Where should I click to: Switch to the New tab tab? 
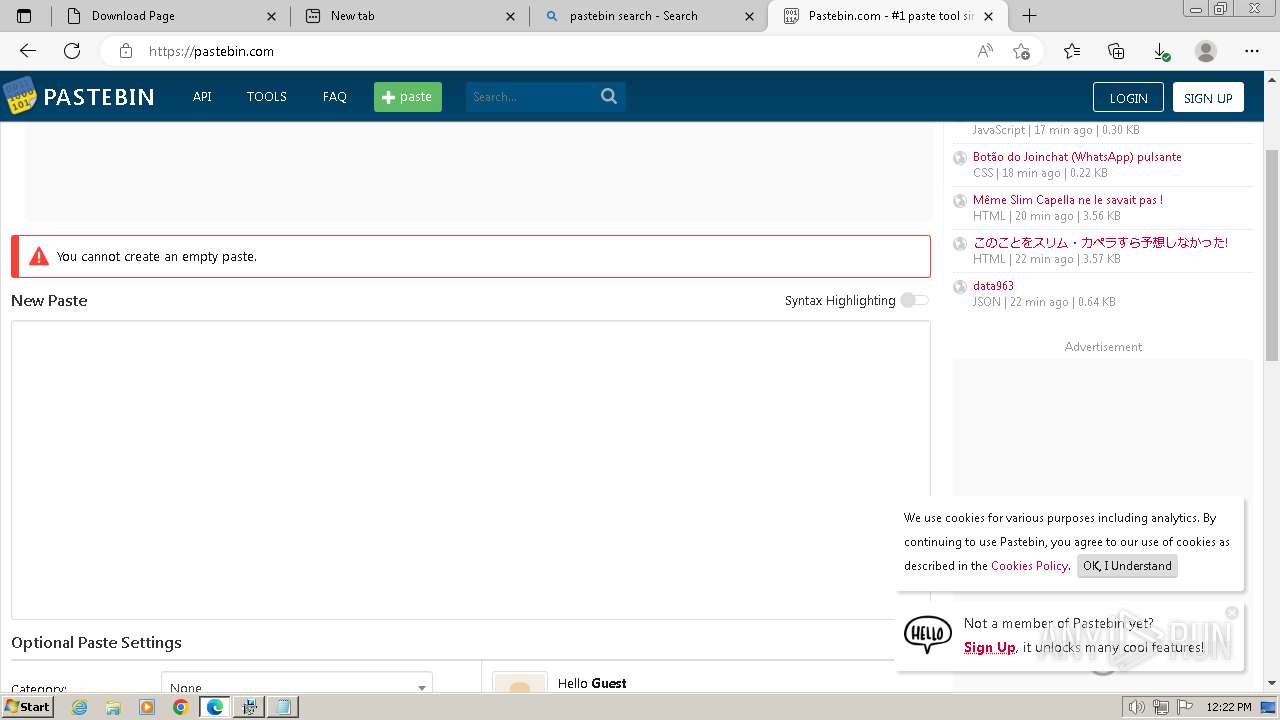pyautogui.click(x=410, y=16)
